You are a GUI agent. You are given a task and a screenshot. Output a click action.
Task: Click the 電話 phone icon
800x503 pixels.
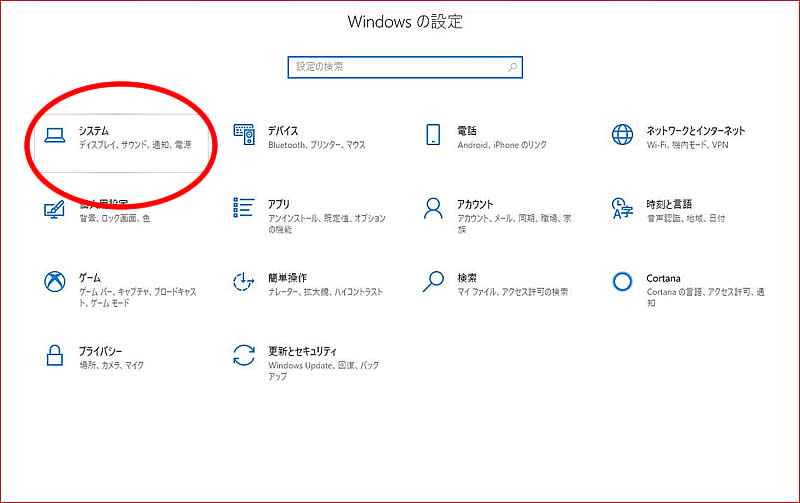click(433, 135)
